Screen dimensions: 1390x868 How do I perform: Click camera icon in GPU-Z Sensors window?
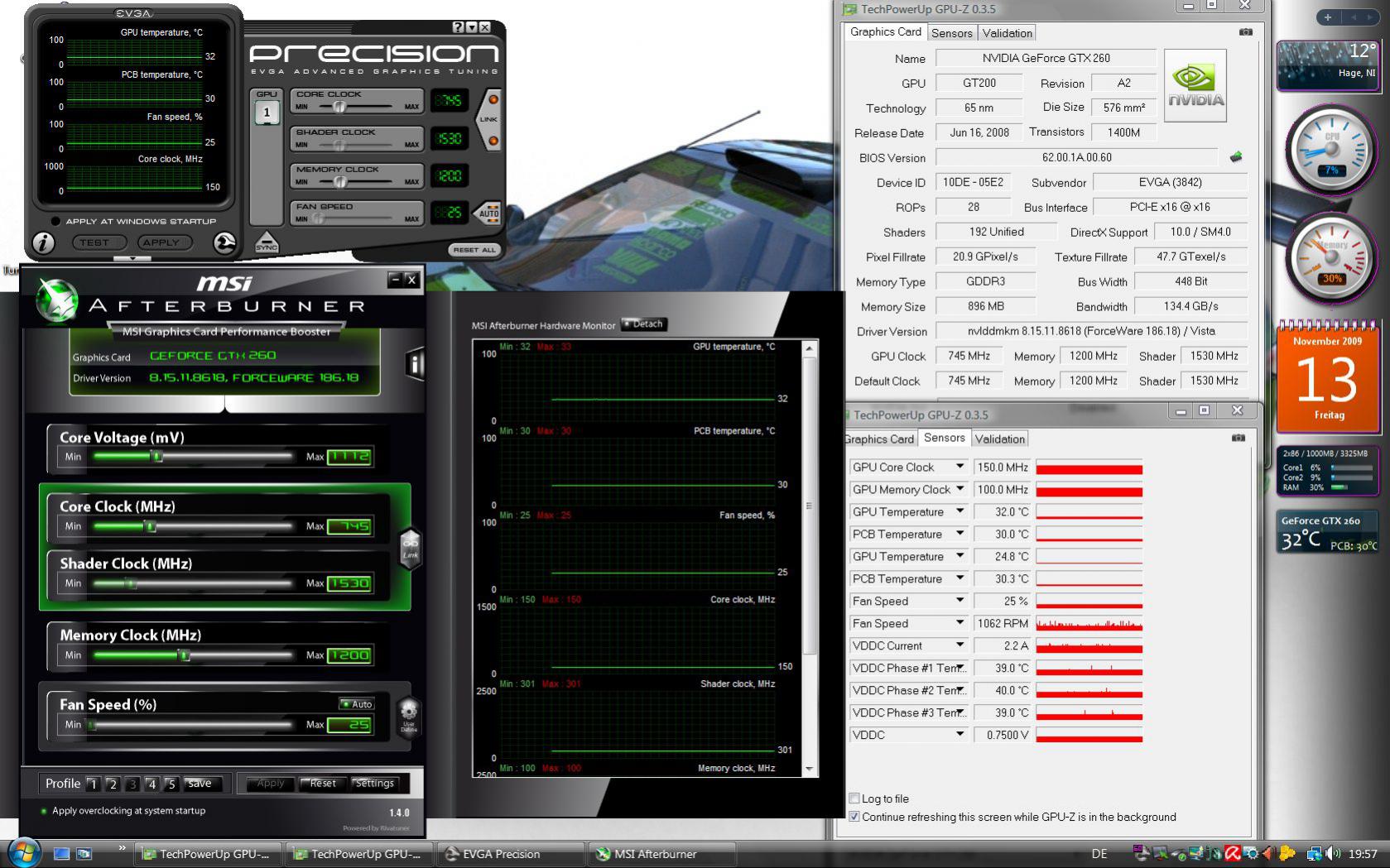pyautogui.click(x=1238, y=438)
